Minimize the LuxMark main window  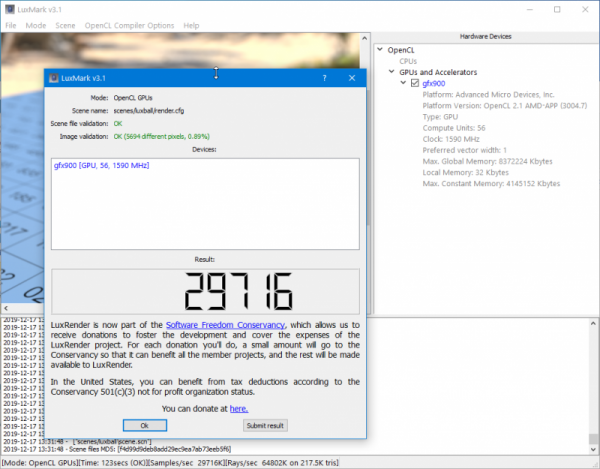click(x=530, y=10)
